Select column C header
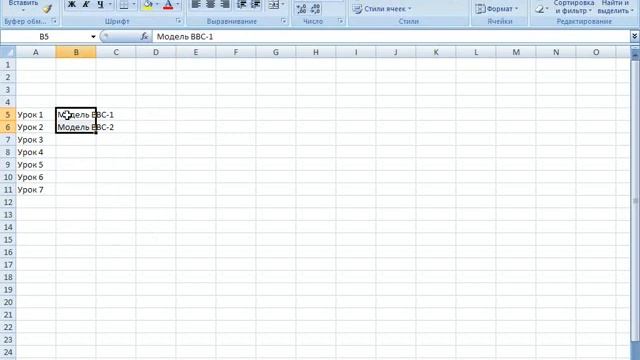Screen dimensions: 640x360 coord(116,52)
